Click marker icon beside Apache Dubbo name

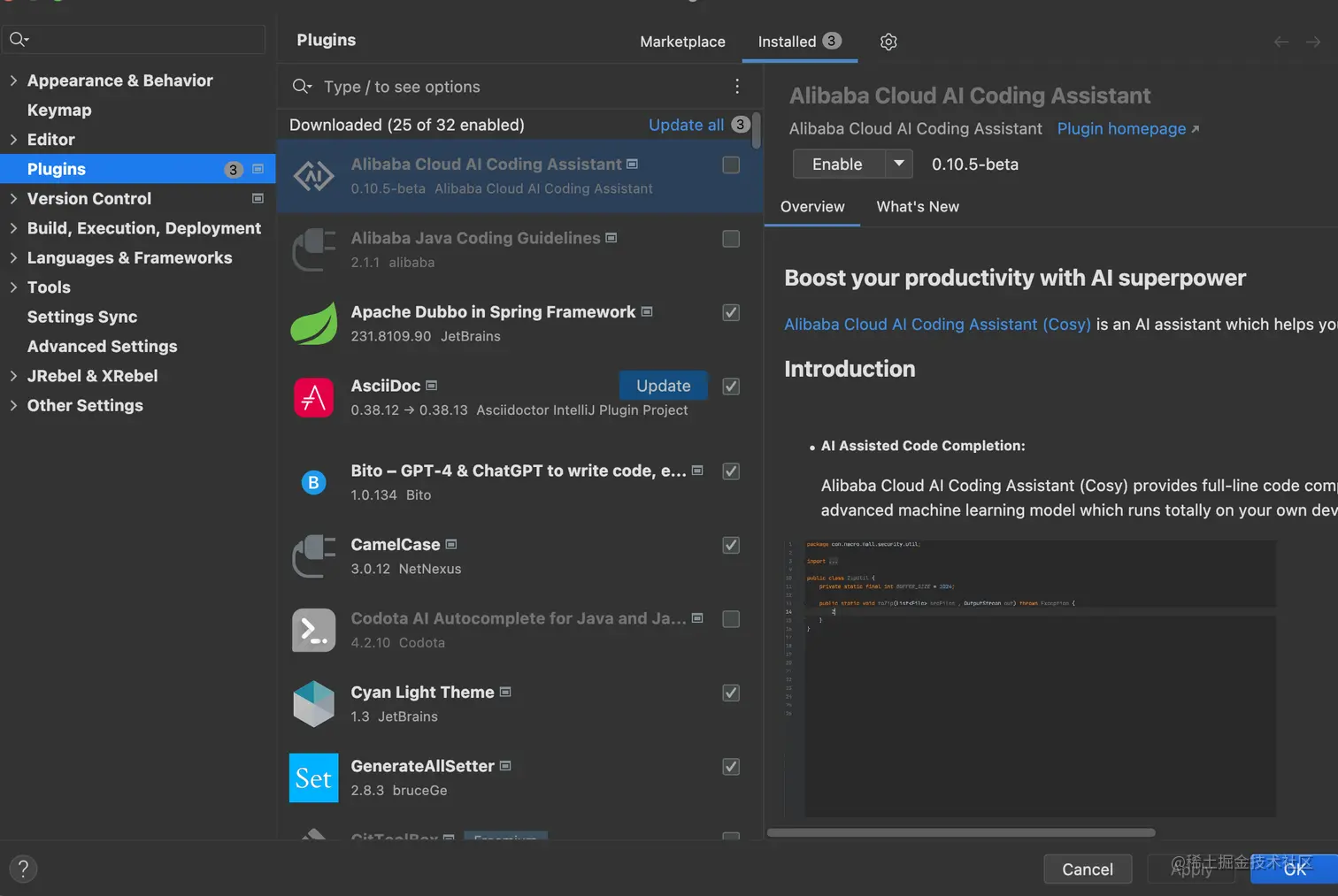[647, 312]
